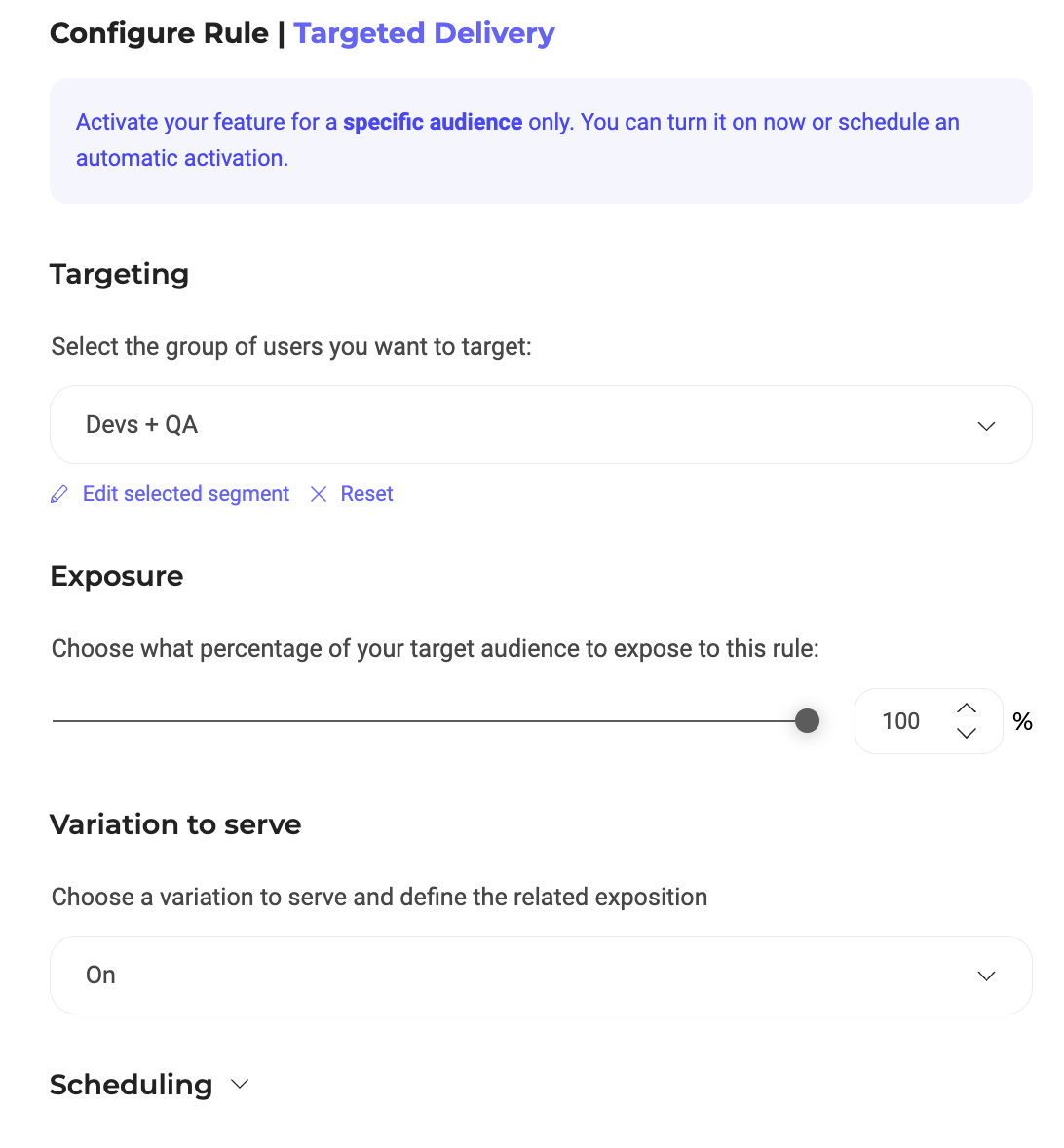Click the chevron on the Devs + QA dropdown
1064x1148 pixels.
[986, 426]
